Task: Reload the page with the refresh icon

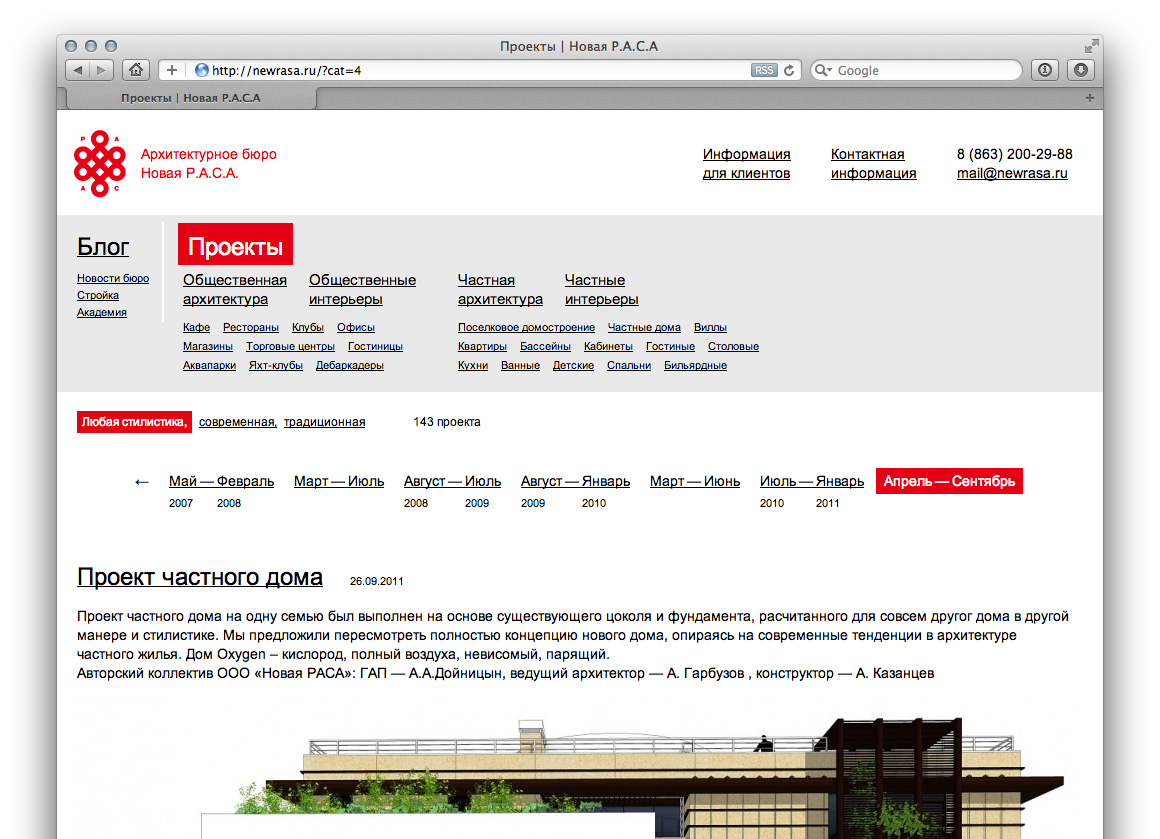Action: 789,70
